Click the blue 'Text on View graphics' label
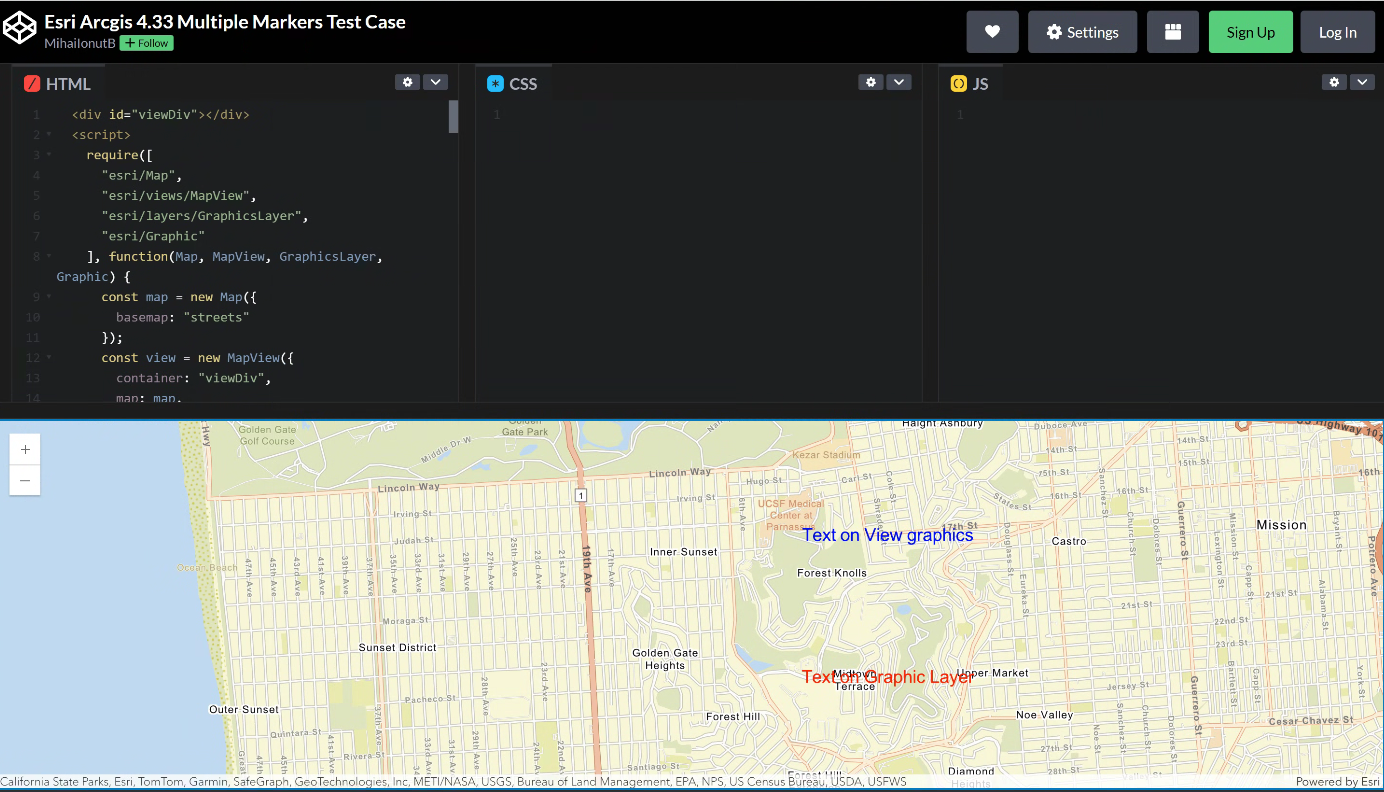This screenshot has width=1384, height=792. [887, 535]
